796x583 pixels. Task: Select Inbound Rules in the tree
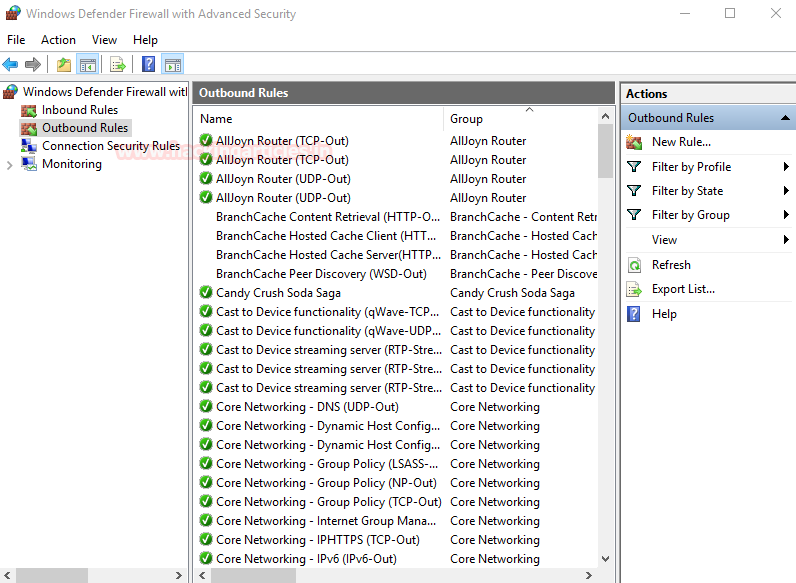pos(80,110)
